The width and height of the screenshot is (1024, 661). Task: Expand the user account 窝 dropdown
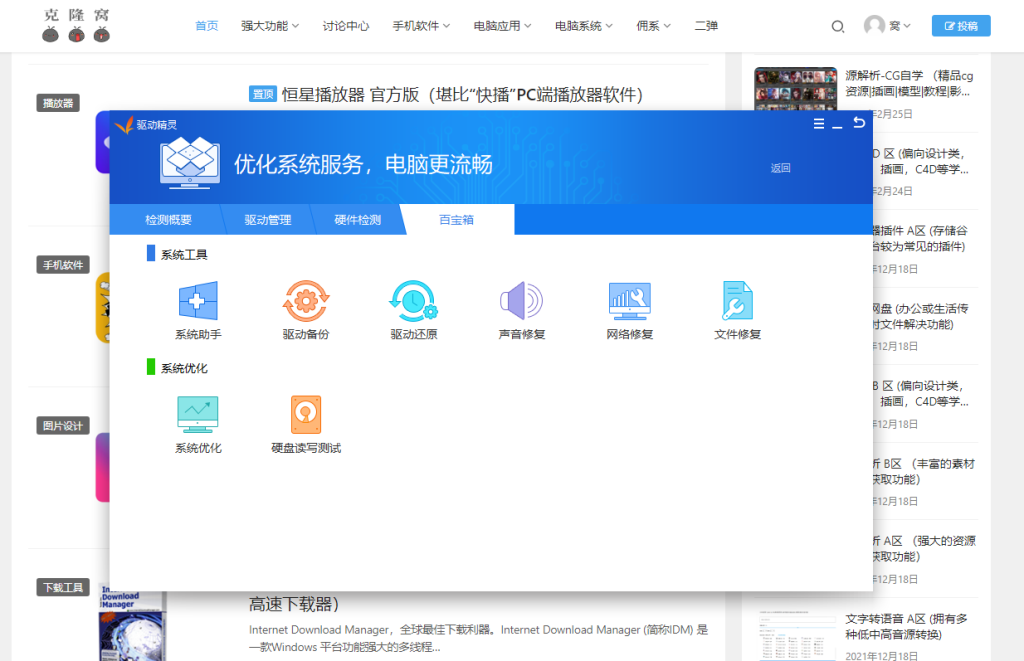(x=900, y=25)
